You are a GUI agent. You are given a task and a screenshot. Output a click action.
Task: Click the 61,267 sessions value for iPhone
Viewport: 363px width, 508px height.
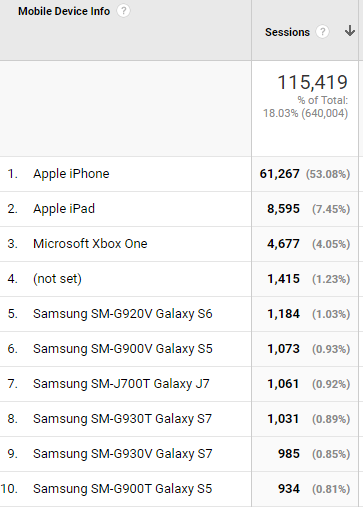pos(279,174)
